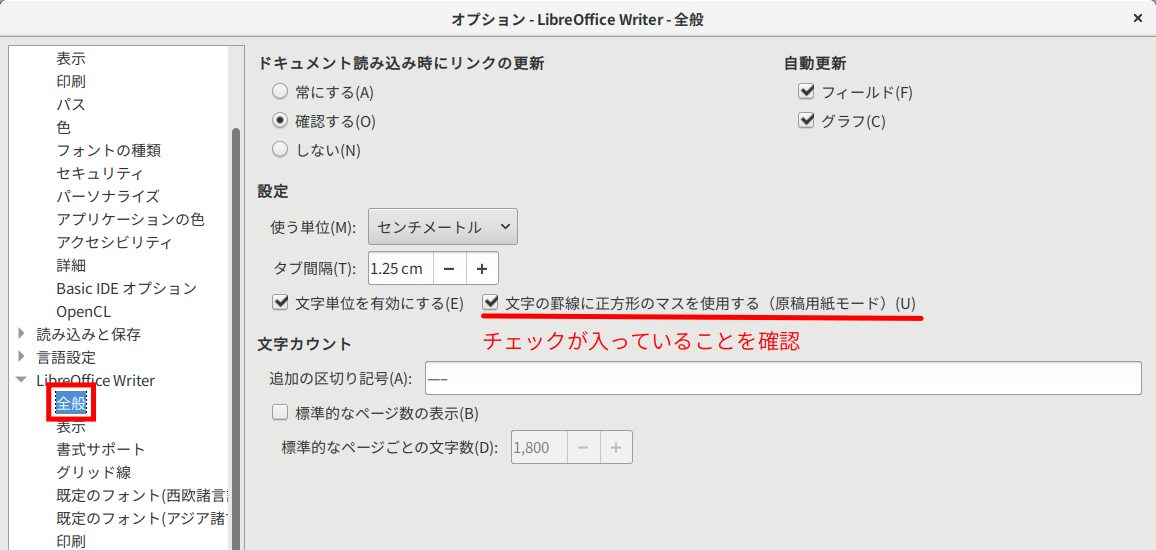Select 表示 under LibreOffice Writer
This screenshot has width=1156, height=550.
coord(71,426)
